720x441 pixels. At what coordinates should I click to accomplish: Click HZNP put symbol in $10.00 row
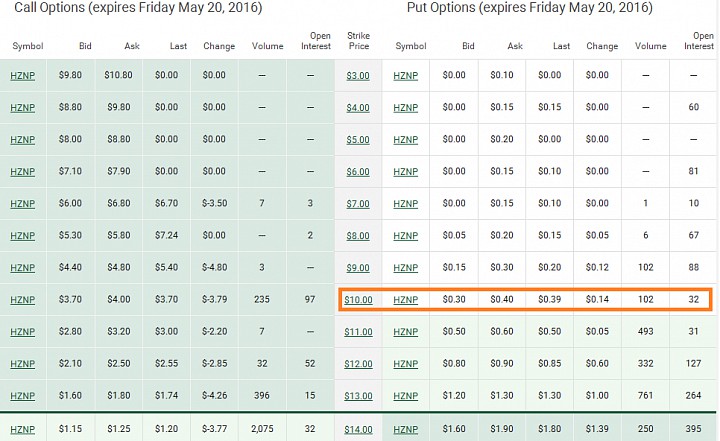[405, 300]
